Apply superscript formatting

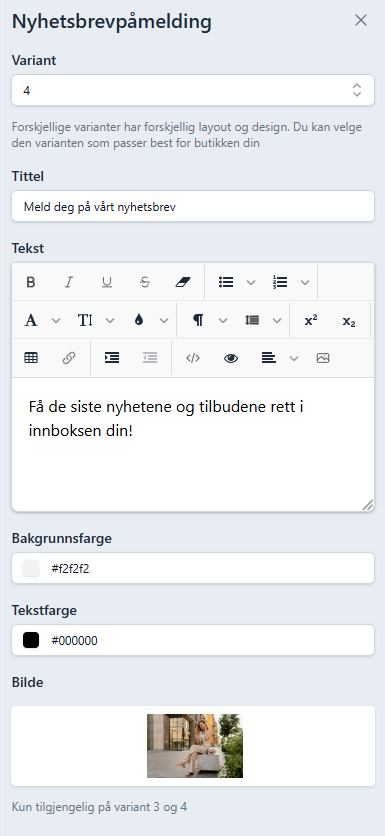311,320
